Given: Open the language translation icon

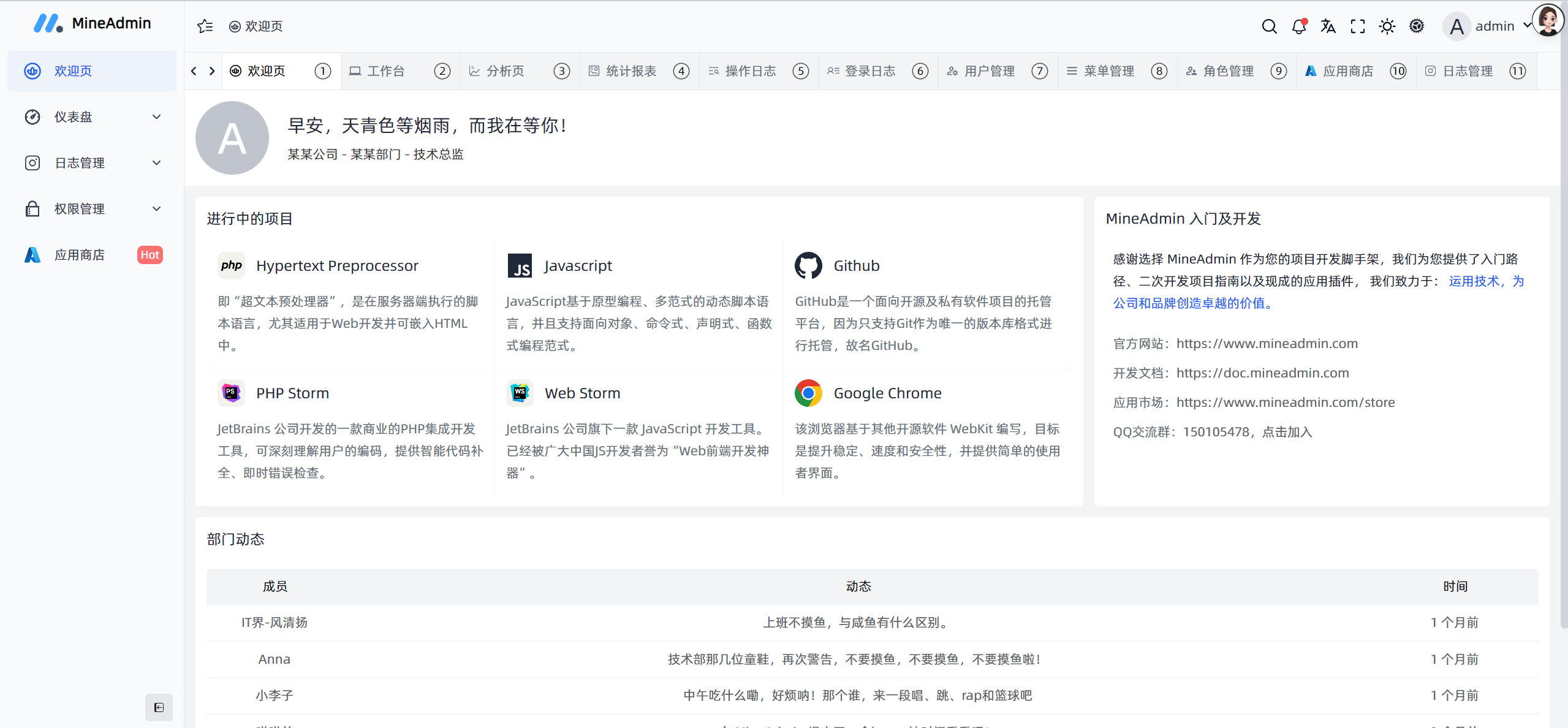Looking at the screenshot, I should point(1328,26).
